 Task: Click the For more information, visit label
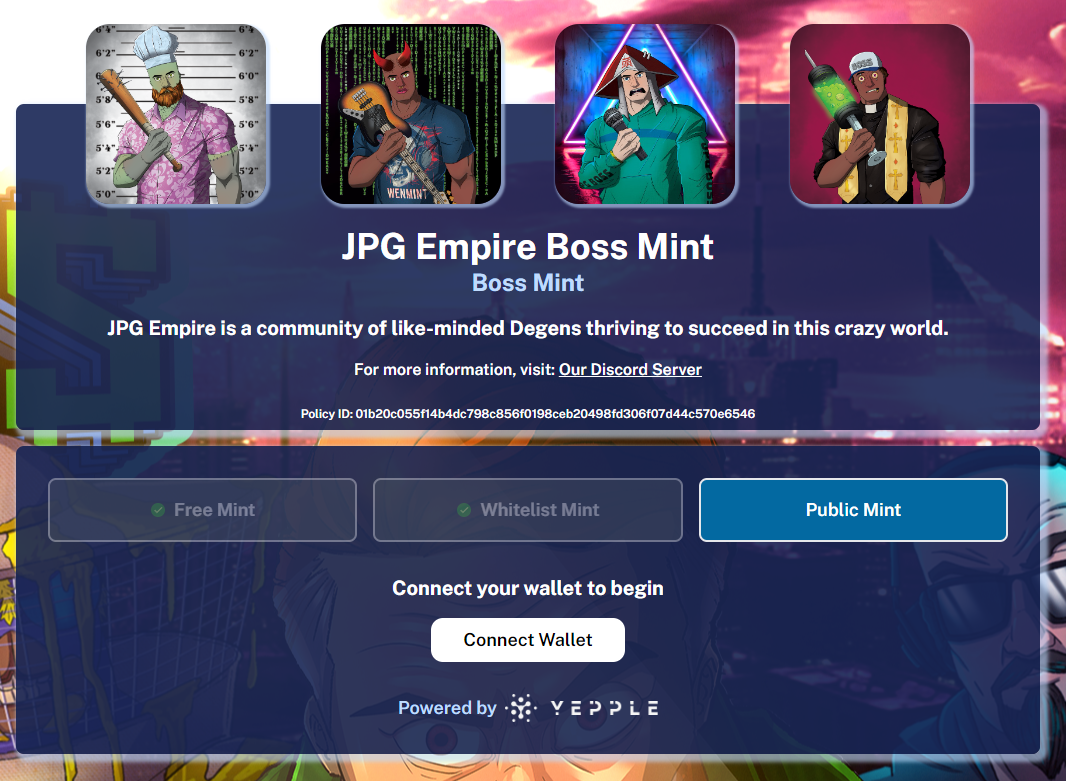coord(455,370)
